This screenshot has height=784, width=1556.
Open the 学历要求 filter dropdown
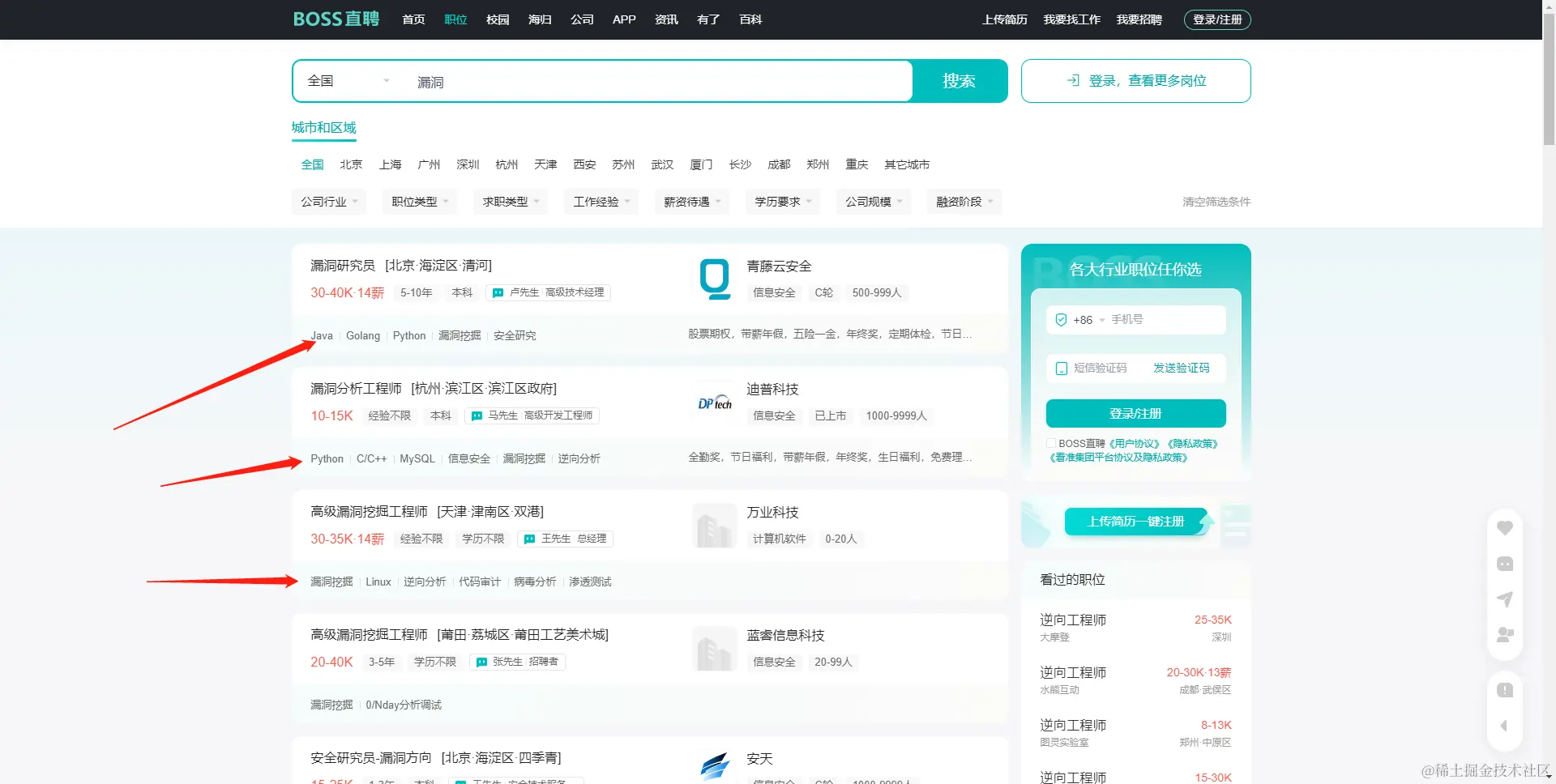pos(783,202)
